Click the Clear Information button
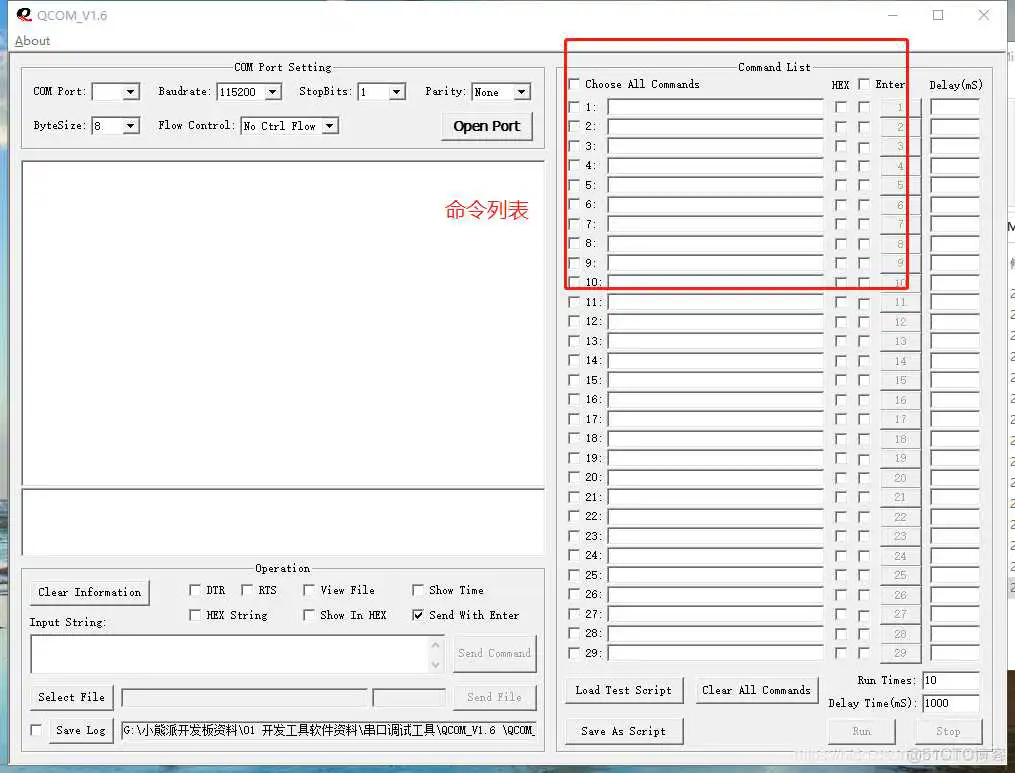The height and width of the screenshot is (773, 1015). (89, 592)
